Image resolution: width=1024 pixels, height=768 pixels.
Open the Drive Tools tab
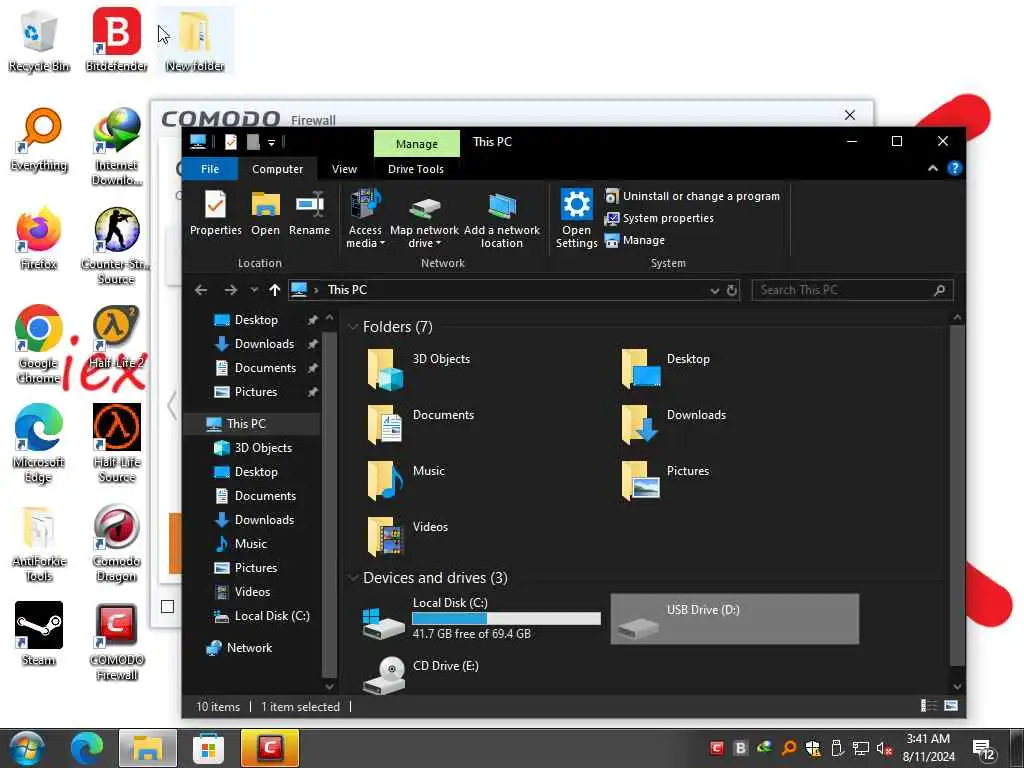(x=415, y=168)
